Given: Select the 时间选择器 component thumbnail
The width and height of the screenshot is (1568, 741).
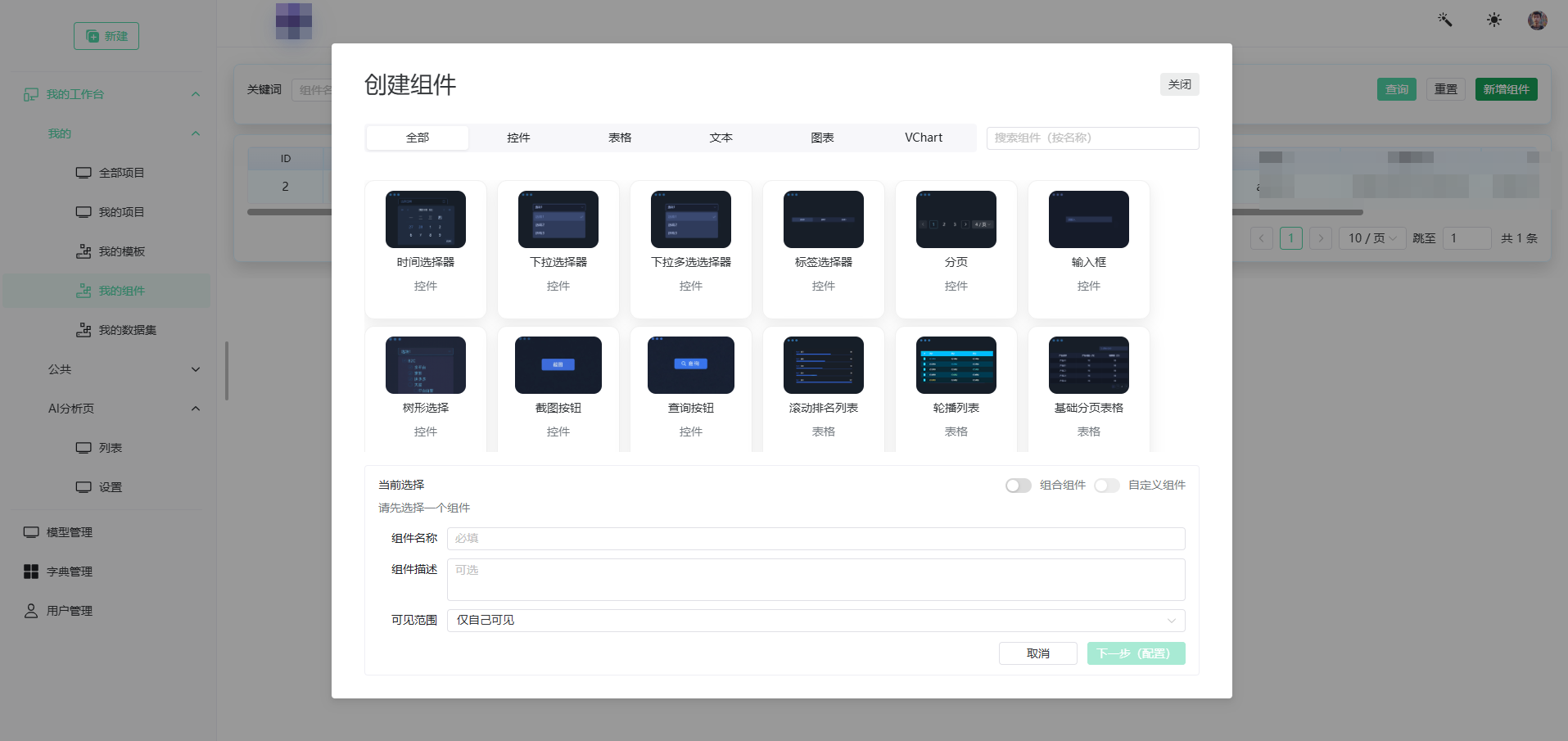Looking at the screenshot, I should tap(426, 219).
